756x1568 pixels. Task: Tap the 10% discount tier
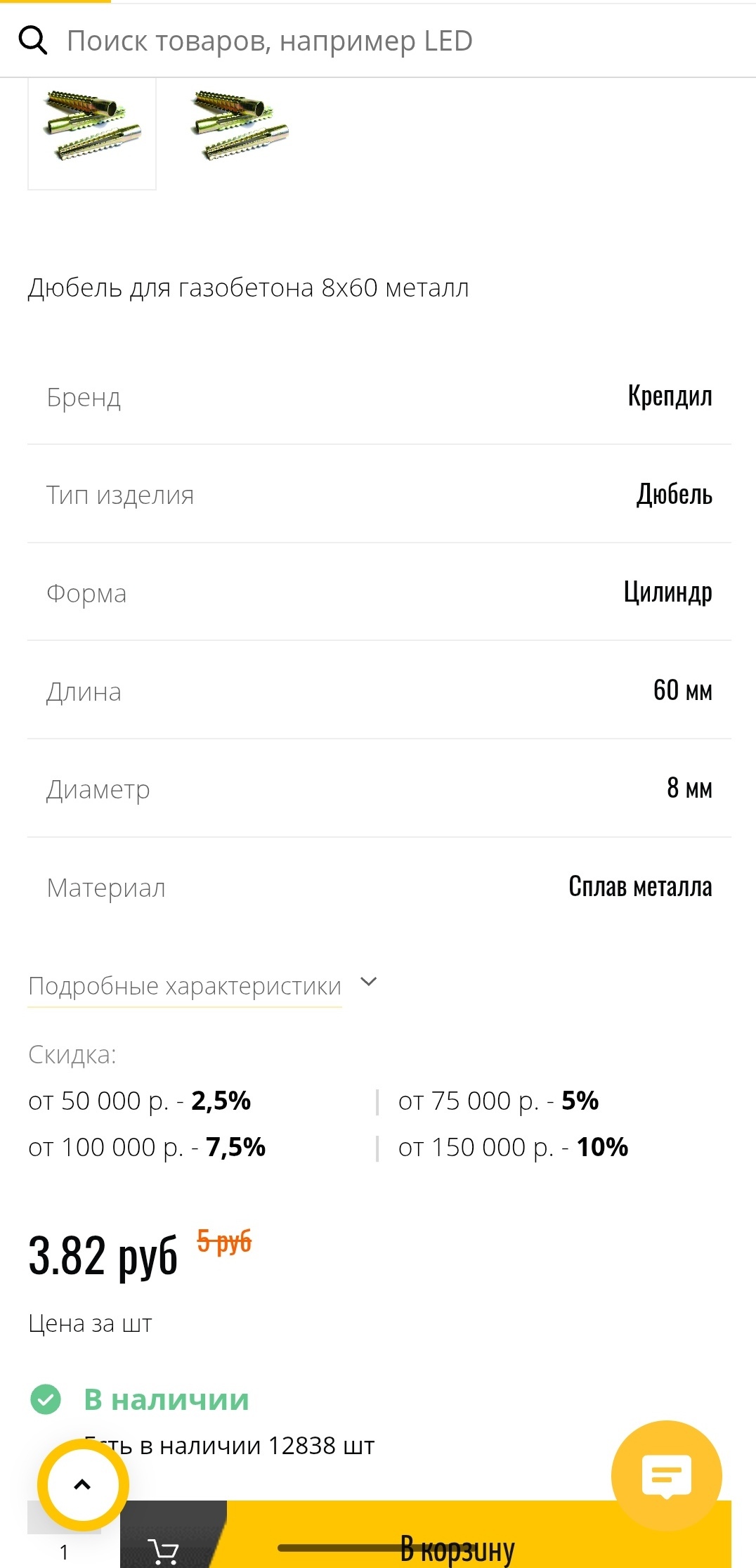(x=602, y=1147)
